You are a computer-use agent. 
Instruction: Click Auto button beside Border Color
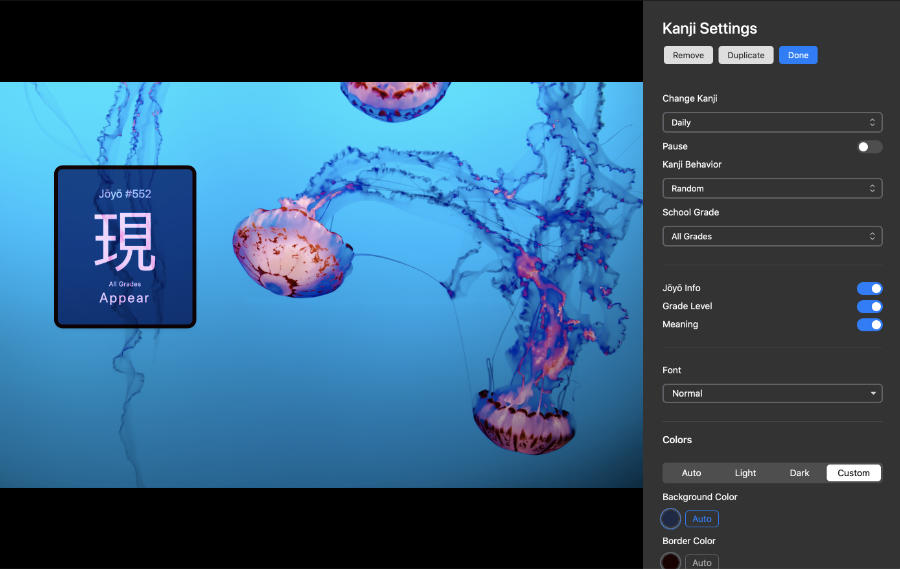click(x=701, y=562)
